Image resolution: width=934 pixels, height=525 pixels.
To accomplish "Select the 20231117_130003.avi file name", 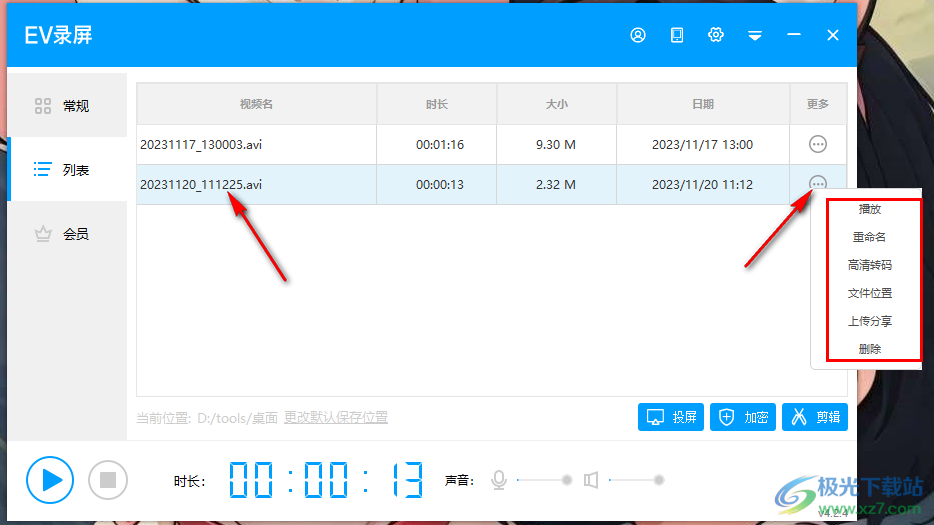I will [x=201, y=145].
